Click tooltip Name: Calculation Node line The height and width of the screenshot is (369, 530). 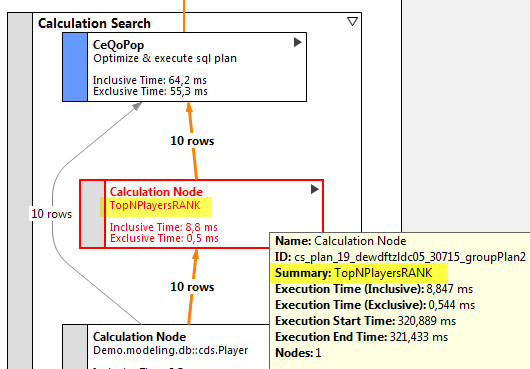[x=341, y=241]
